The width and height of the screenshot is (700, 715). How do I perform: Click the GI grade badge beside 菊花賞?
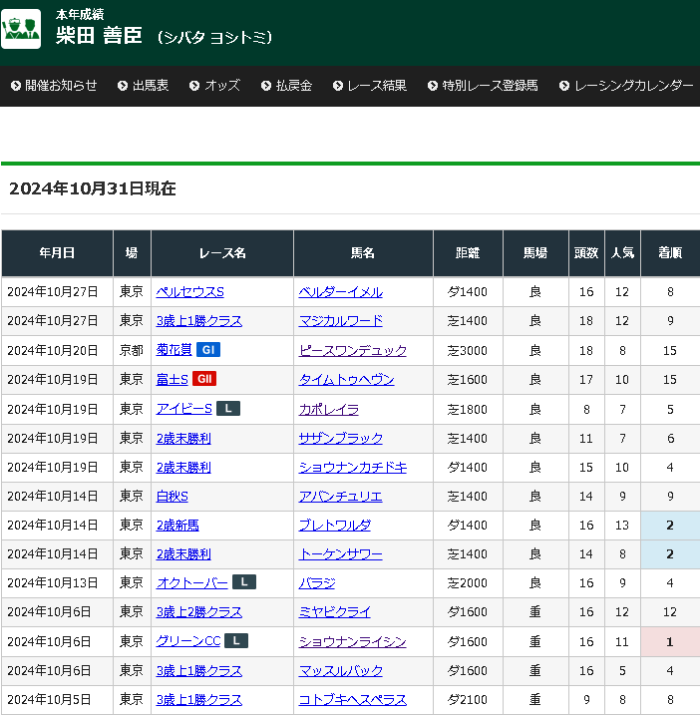(x=208, y=350)
